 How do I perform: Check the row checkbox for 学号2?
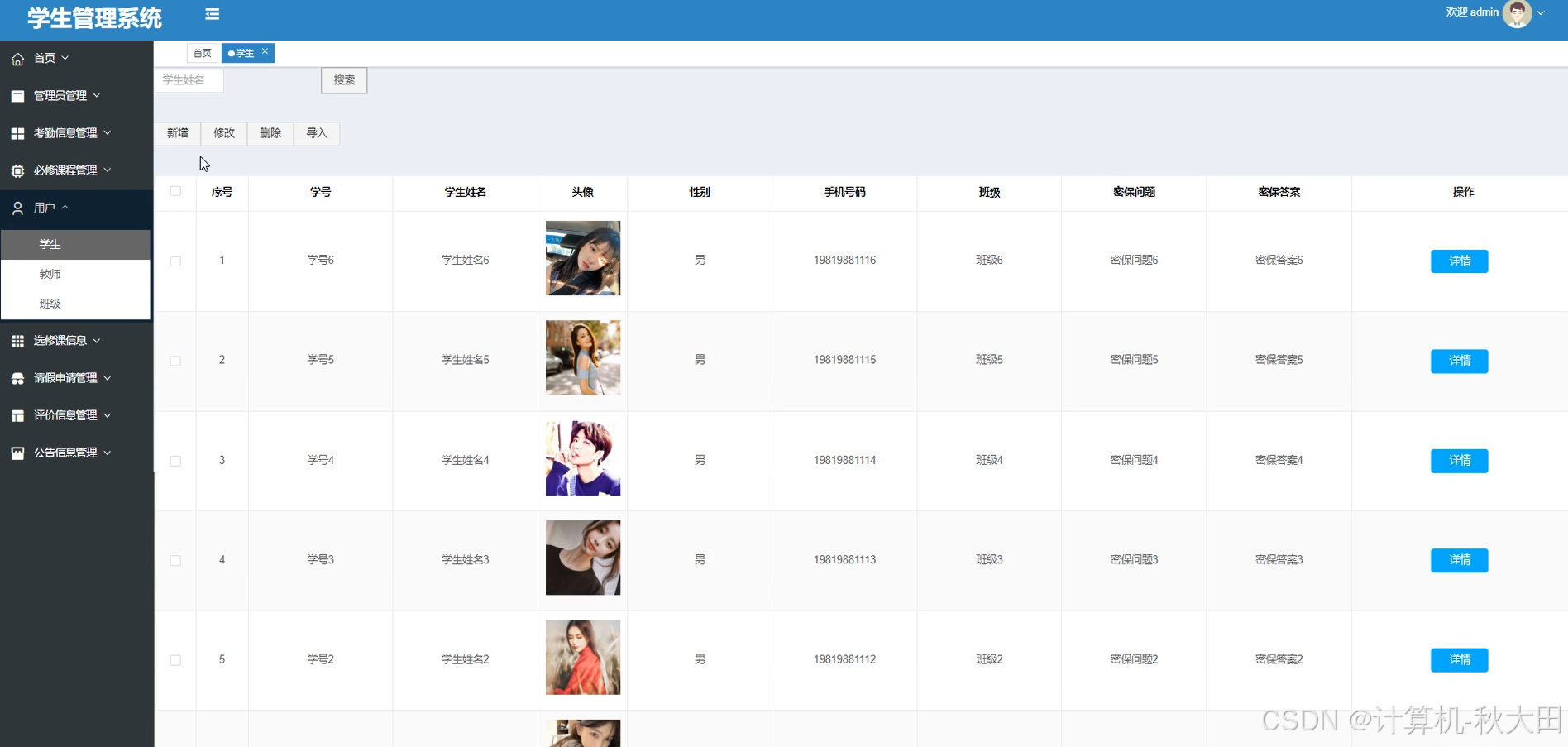point(175,660)
